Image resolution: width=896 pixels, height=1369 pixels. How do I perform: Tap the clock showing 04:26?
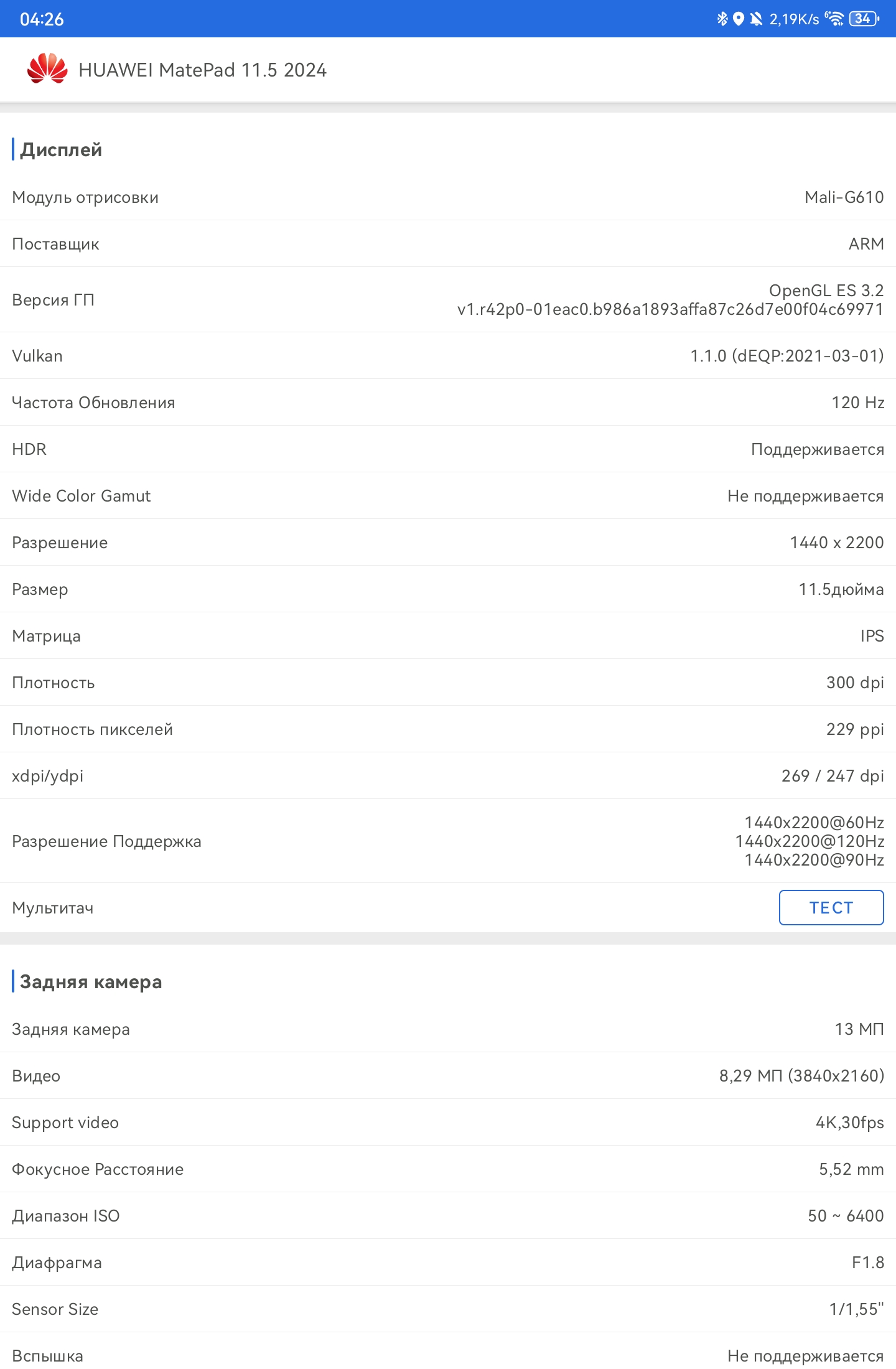click(x=42, y=19)
